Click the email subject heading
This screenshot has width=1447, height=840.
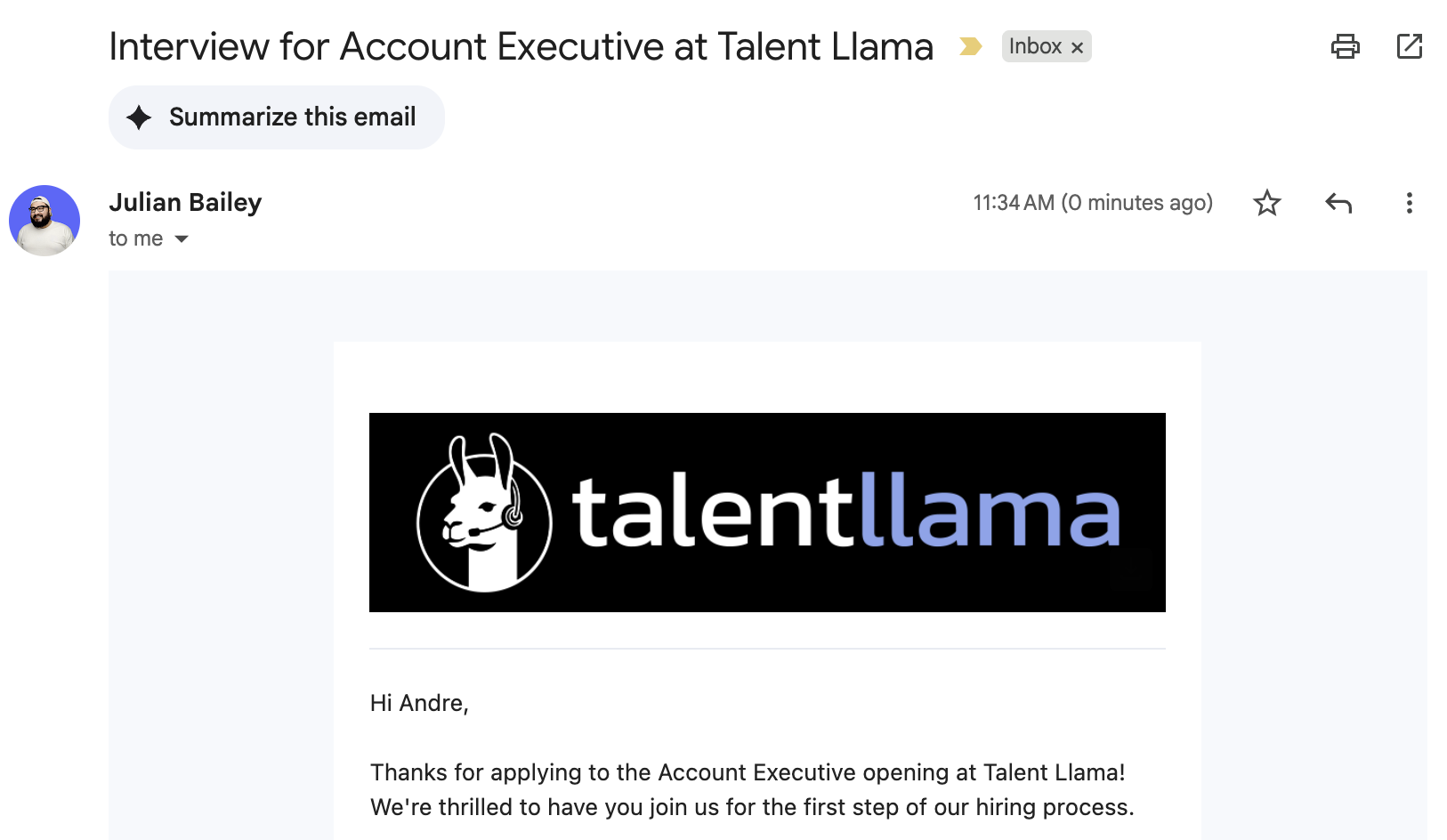pos(521,46)
